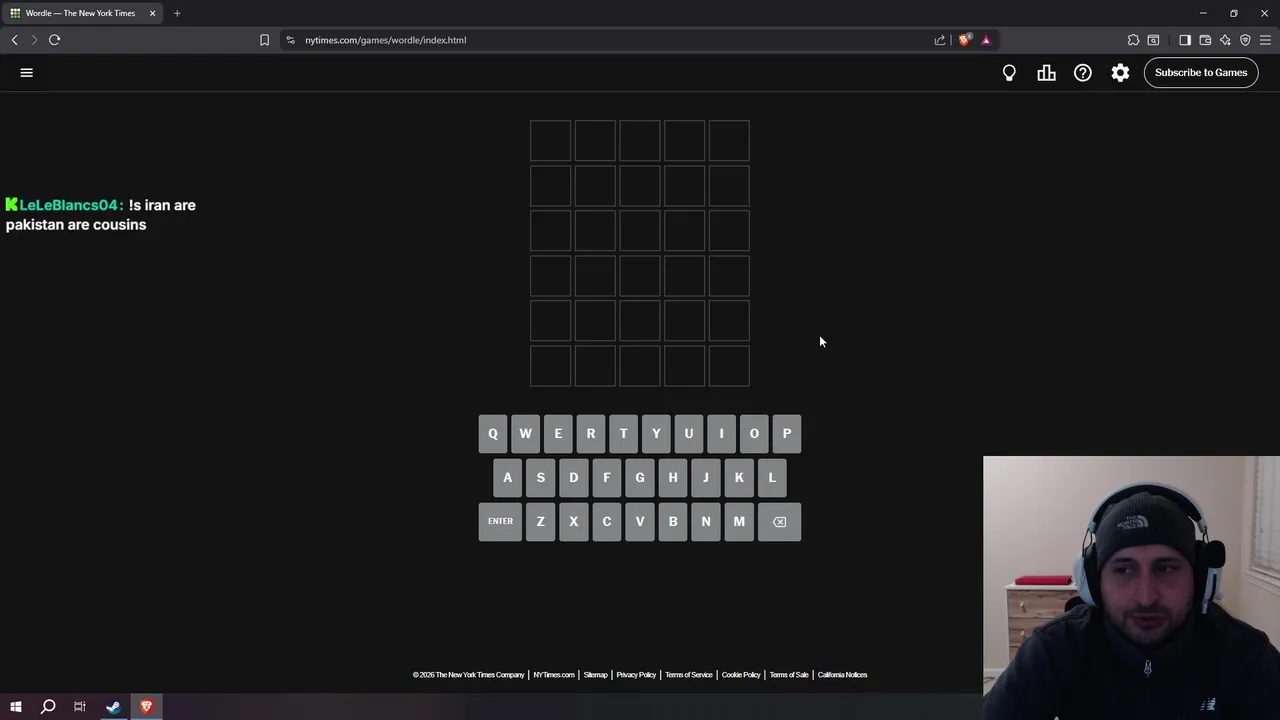Open California Notices footer link

click(842, 675)
